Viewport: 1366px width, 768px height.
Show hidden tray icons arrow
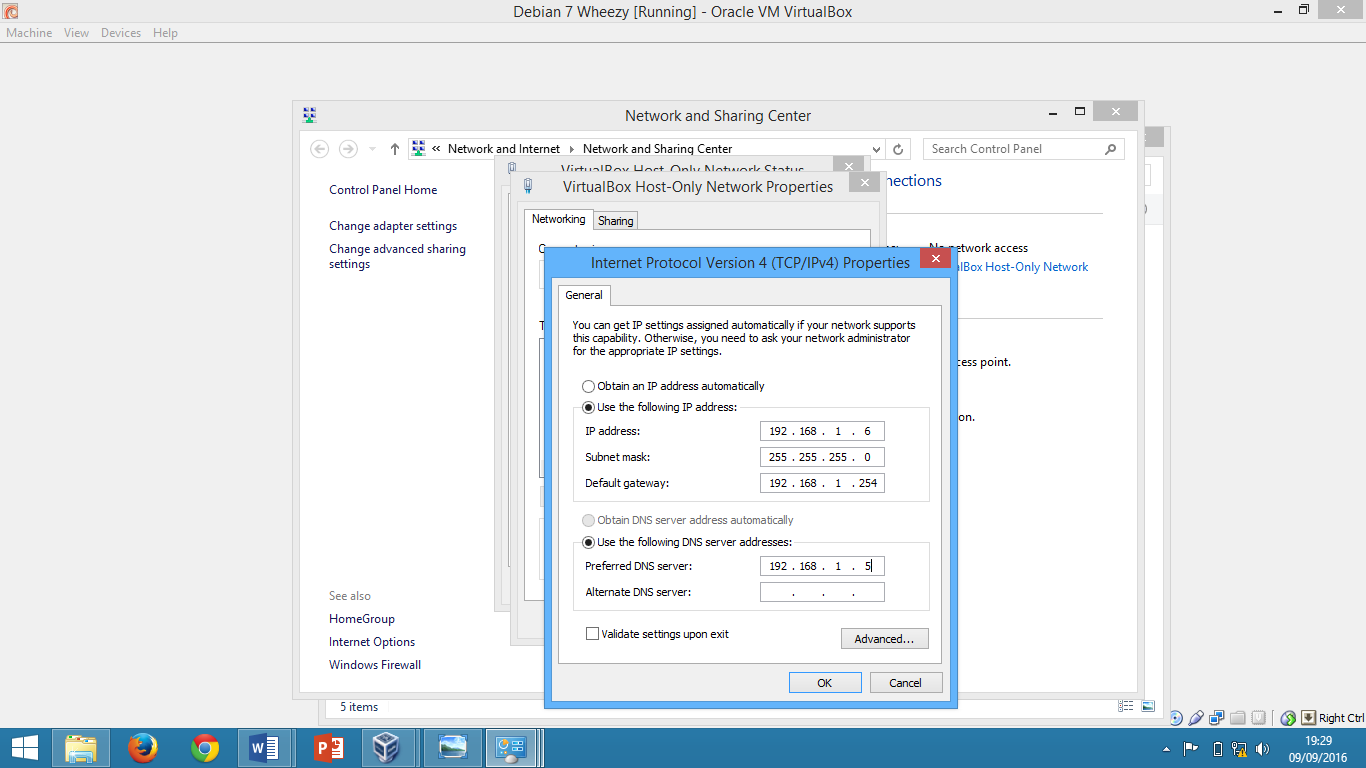pos(1166,748)
